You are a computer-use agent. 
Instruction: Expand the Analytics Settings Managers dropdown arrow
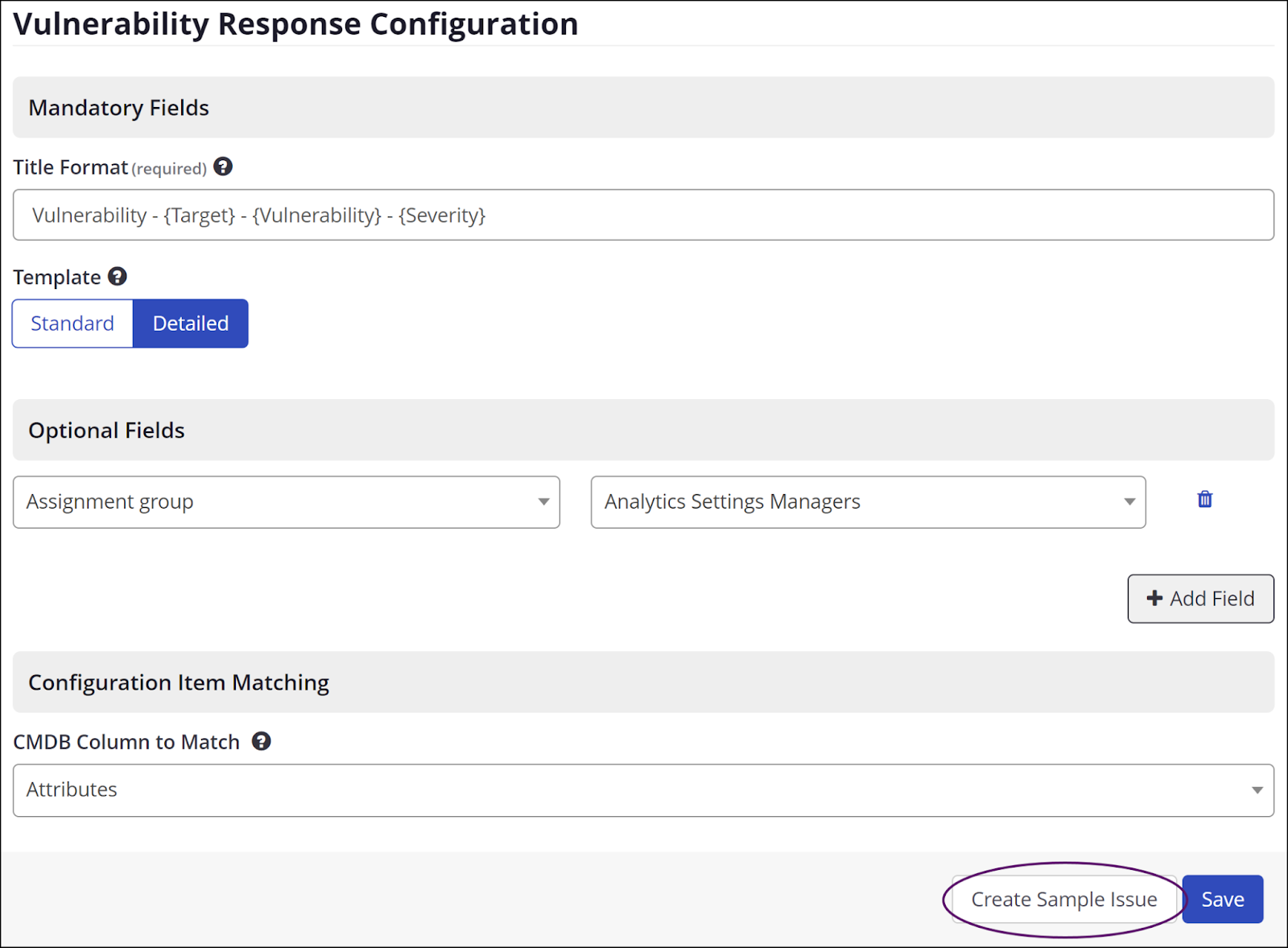pyautogui.click(x=1129, y=501)
